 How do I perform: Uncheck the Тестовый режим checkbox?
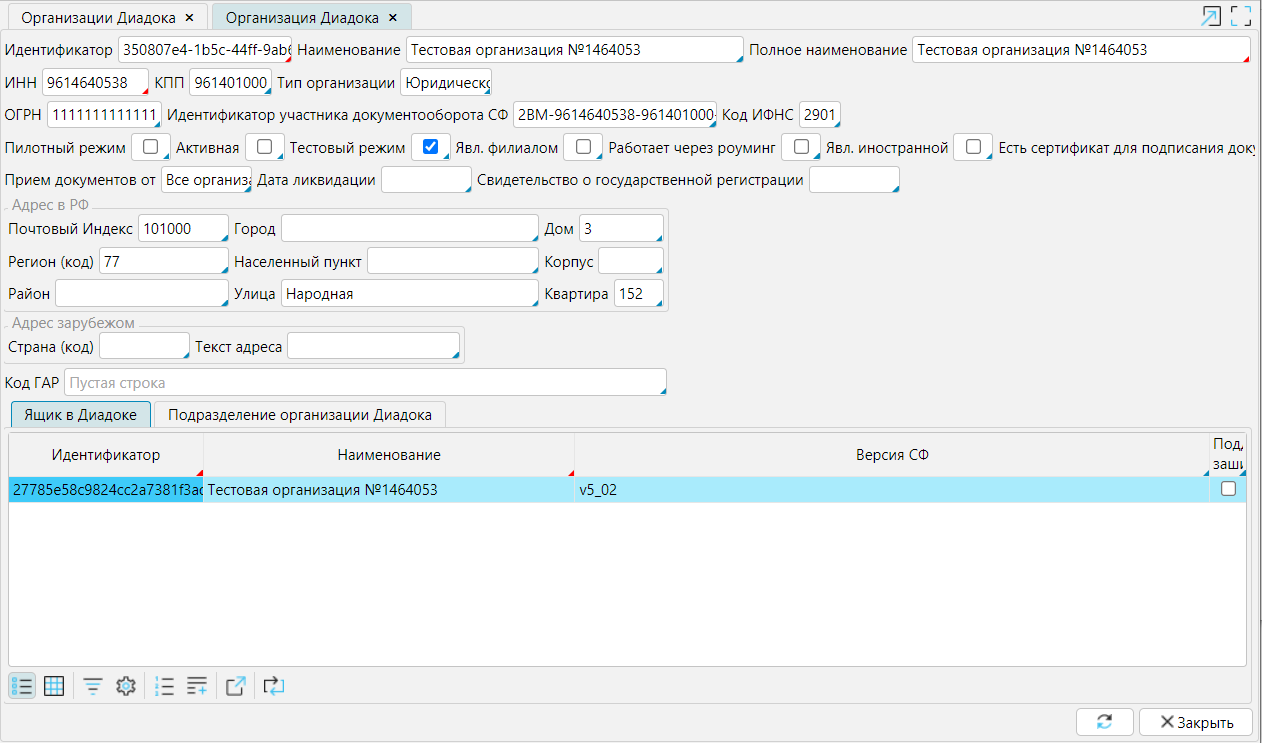pyautogui.click(x=431, y=147)
